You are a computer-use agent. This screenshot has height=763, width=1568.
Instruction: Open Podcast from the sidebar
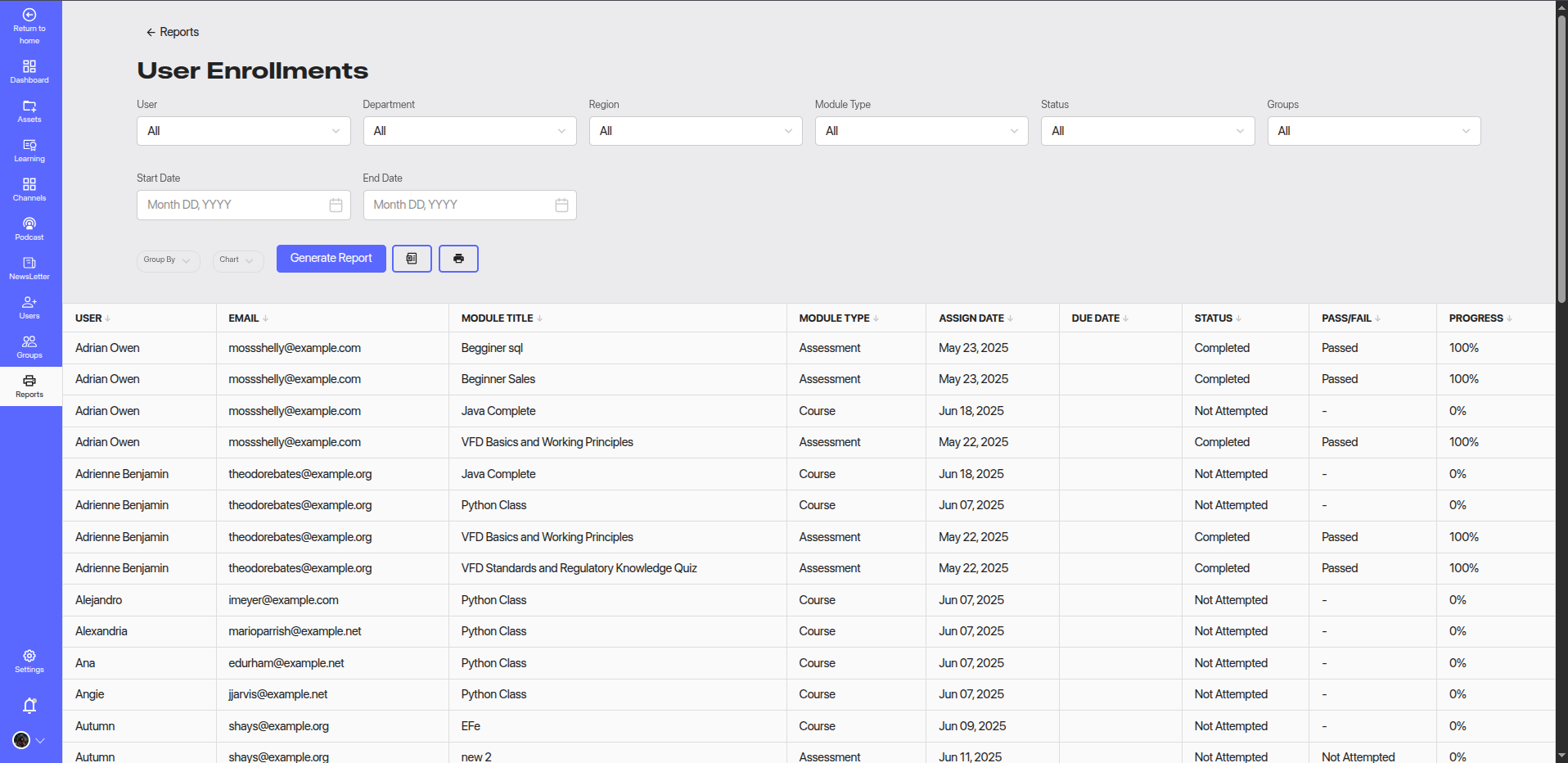click(x=29, y=229)
